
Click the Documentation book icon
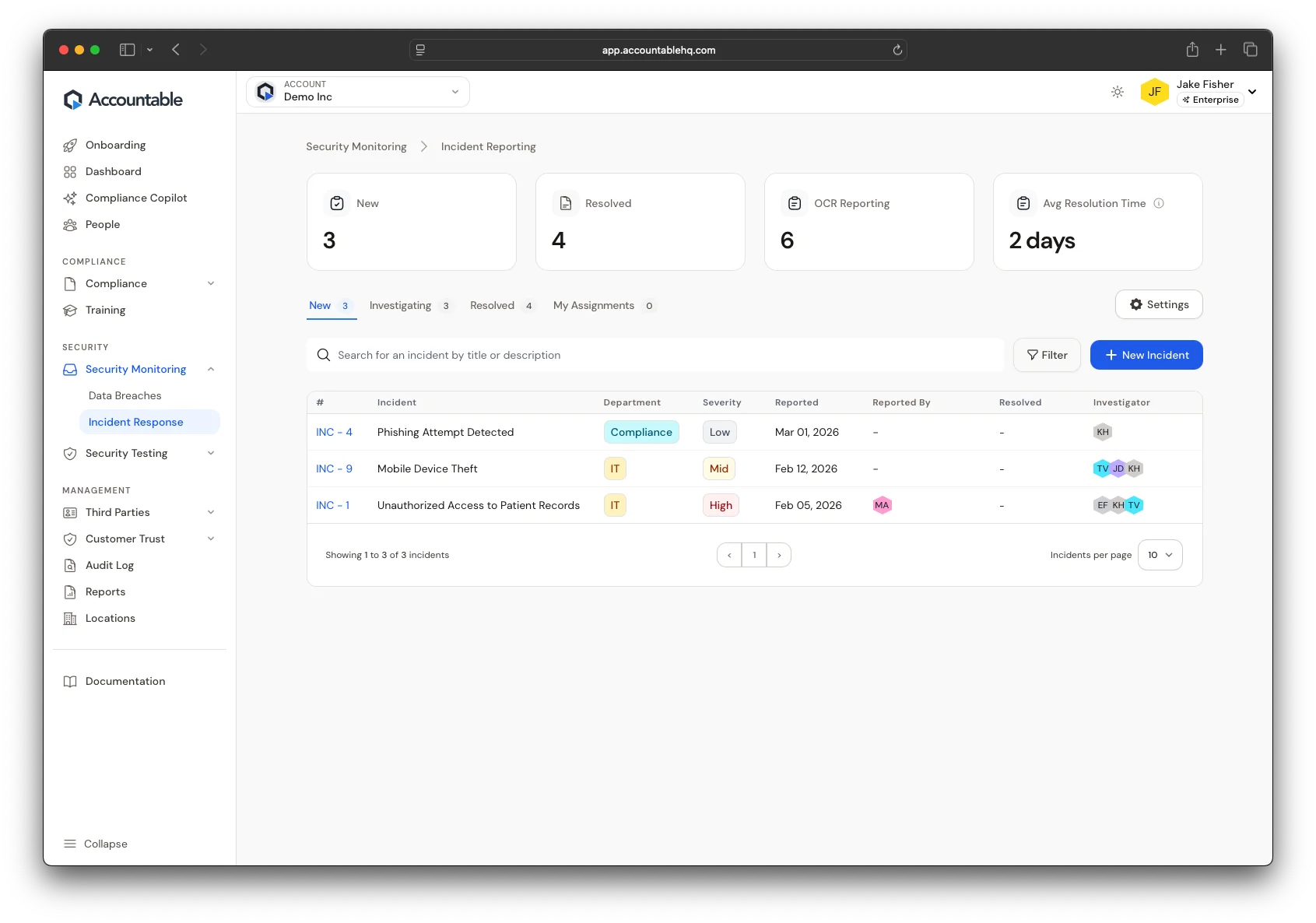tap(71, 681)
